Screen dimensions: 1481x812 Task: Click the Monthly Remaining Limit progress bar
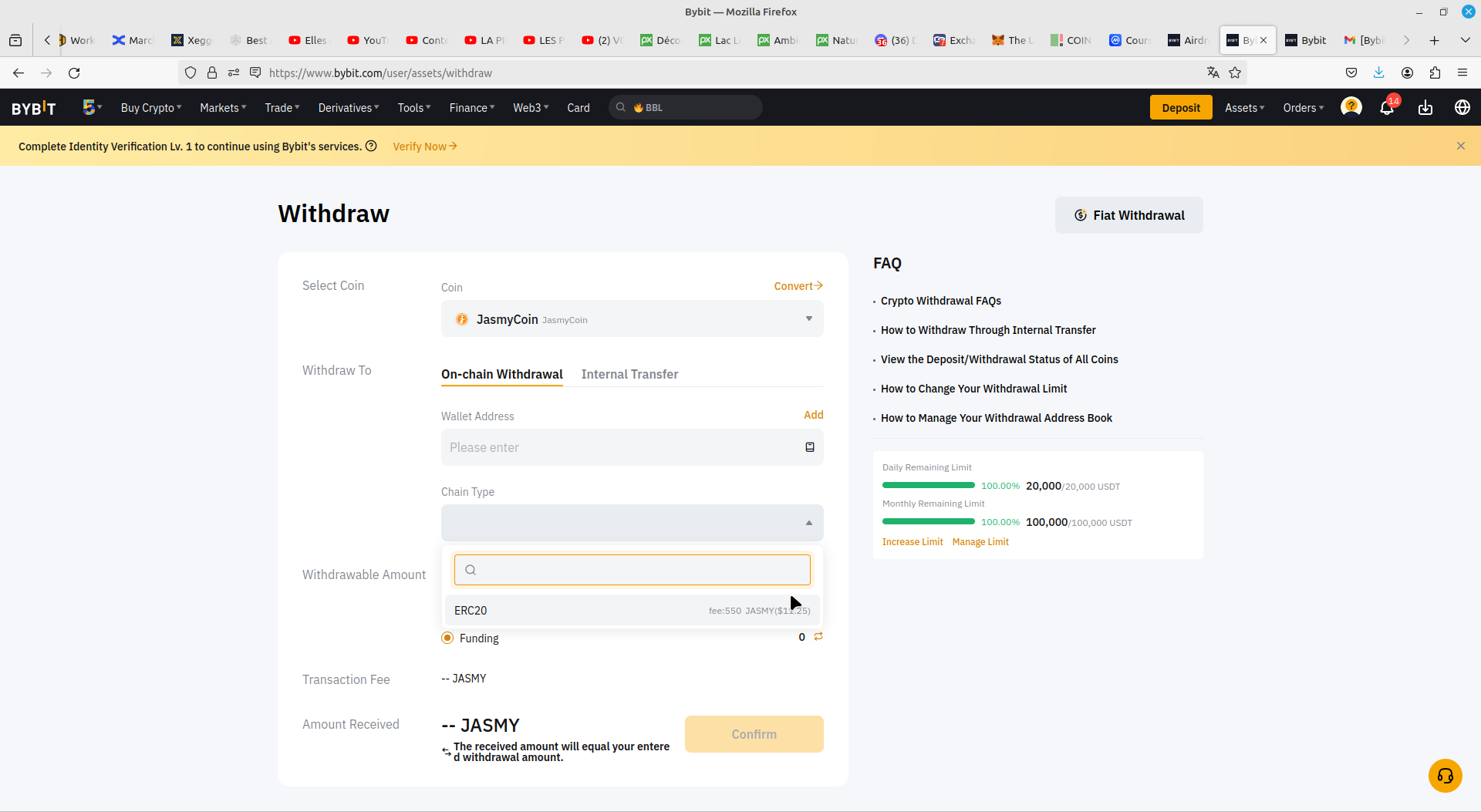(929, 522)
